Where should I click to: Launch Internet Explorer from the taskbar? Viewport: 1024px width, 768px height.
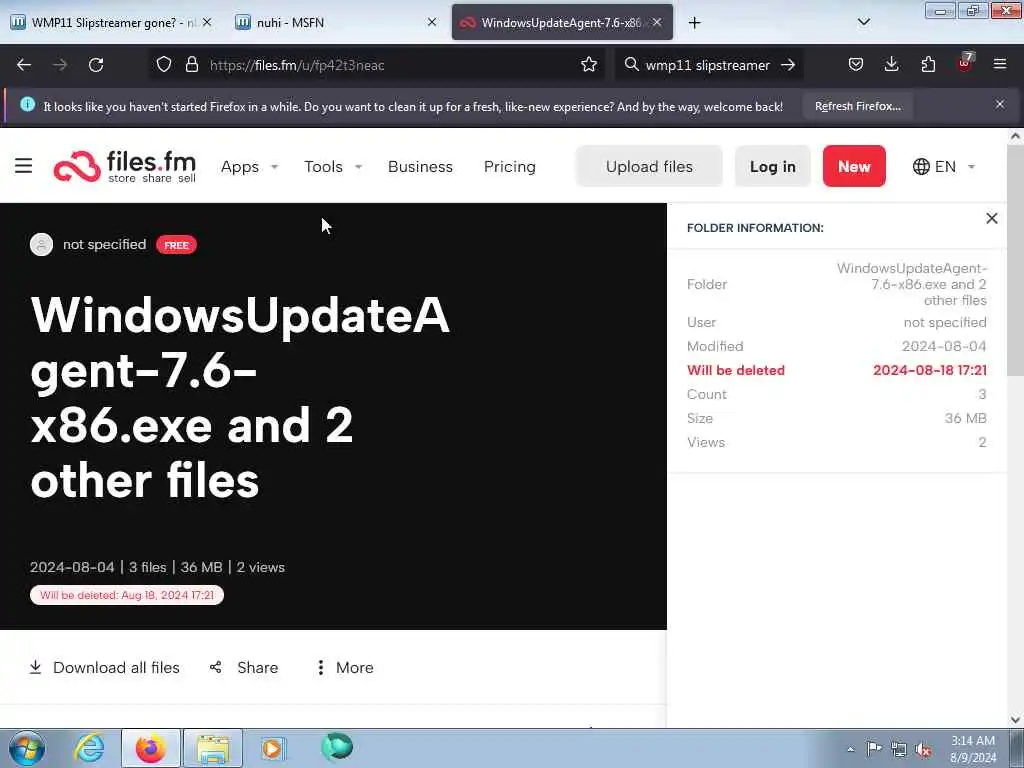(x=88, y=748)
